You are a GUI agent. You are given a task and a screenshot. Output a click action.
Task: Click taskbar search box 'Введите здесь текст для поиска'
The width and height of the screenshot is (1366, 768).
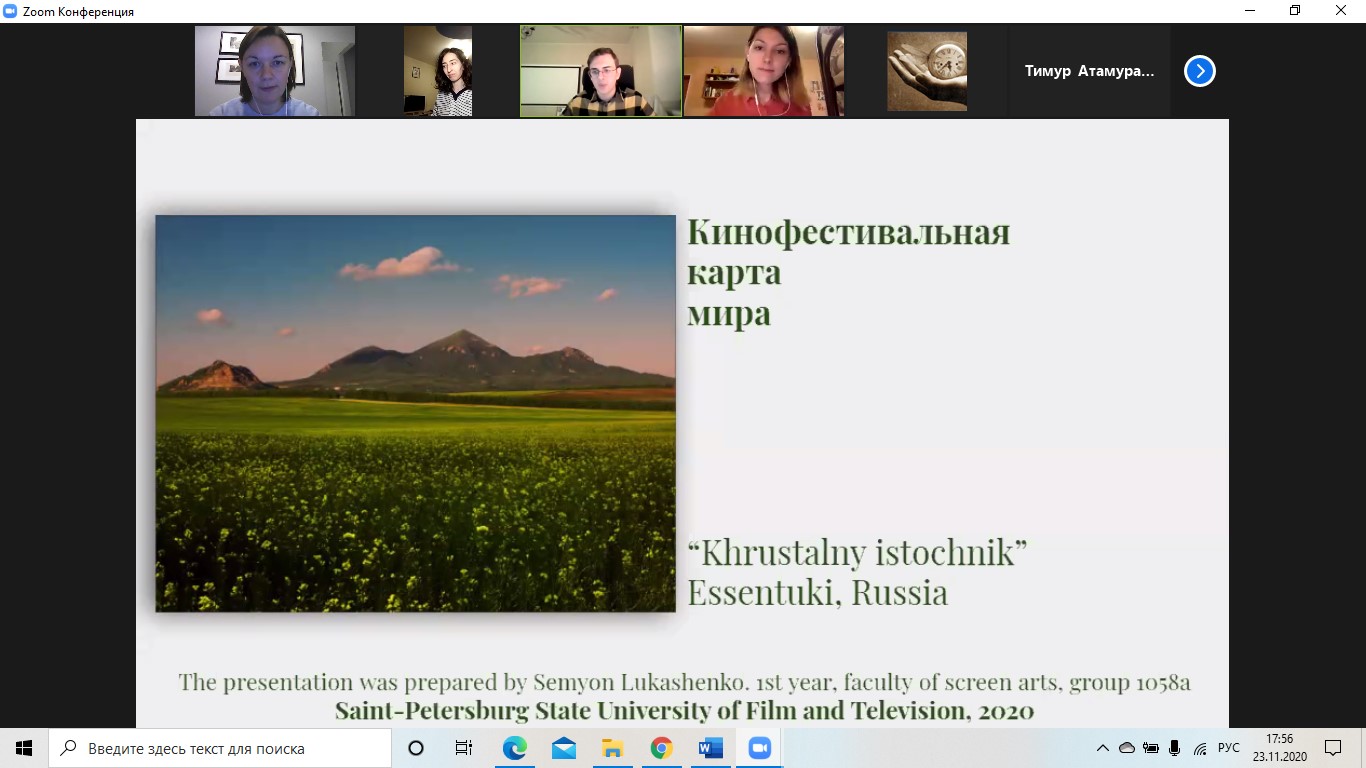pyautogui.click(x=220, y=748)
